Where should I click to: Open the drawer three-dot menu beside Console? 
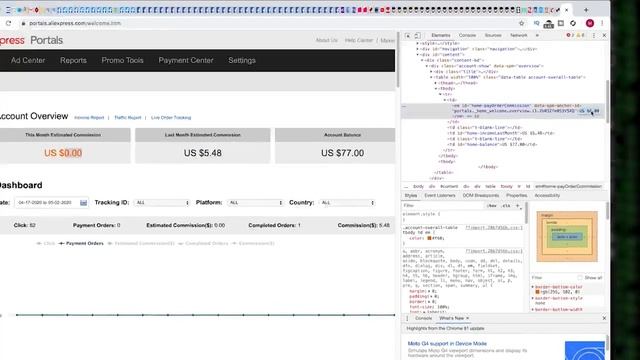click(407, 318)
